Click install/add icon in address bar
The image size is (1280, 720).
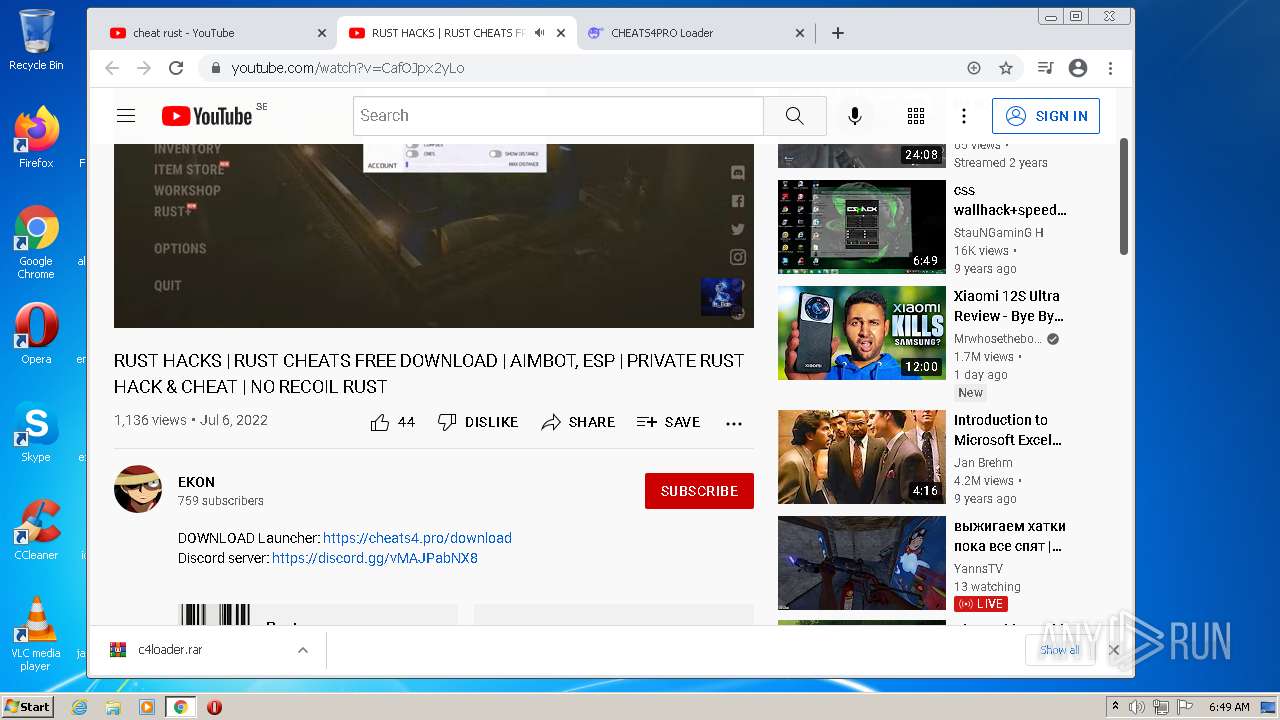(x=974, y=68)
